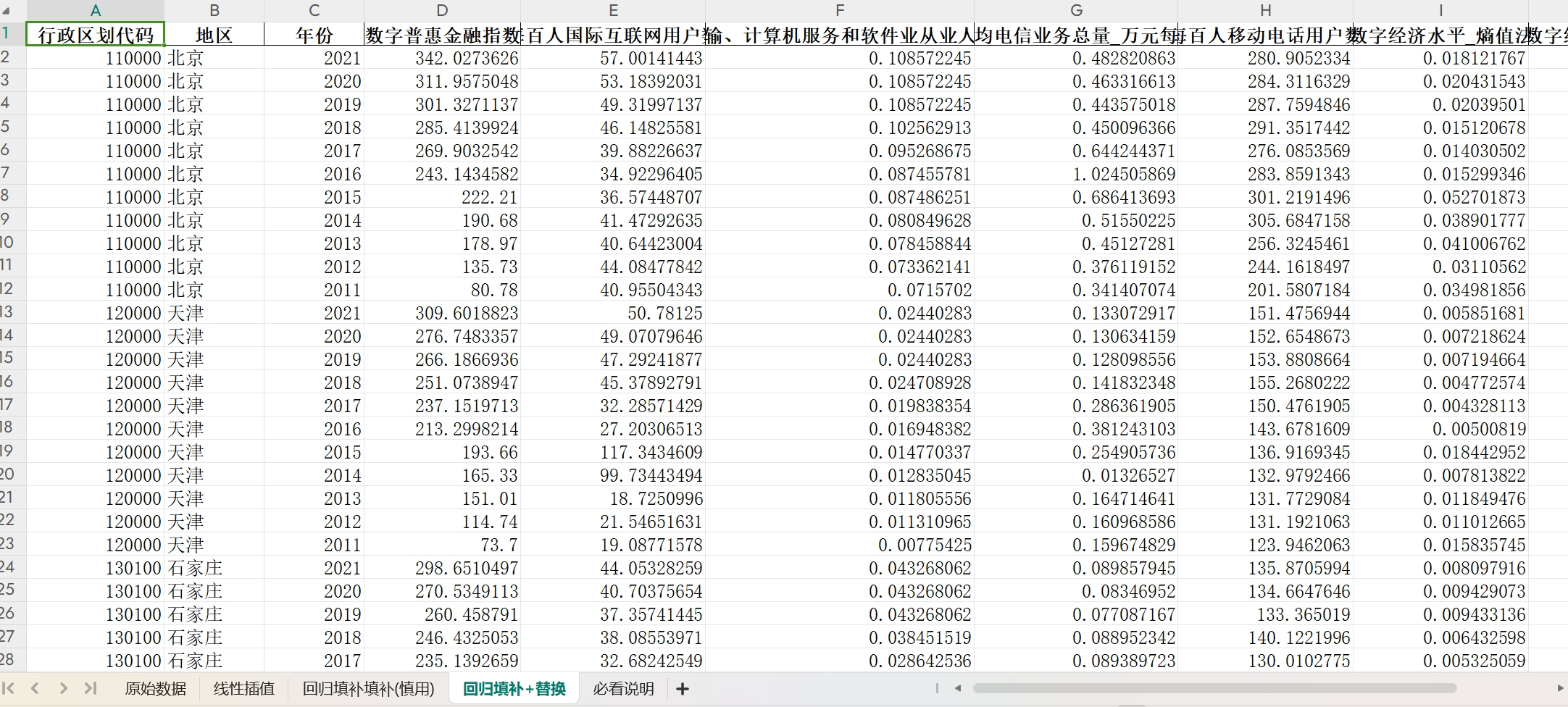1568x707 pixels.
Task: Select column G header
Action: coord(1076,11)
